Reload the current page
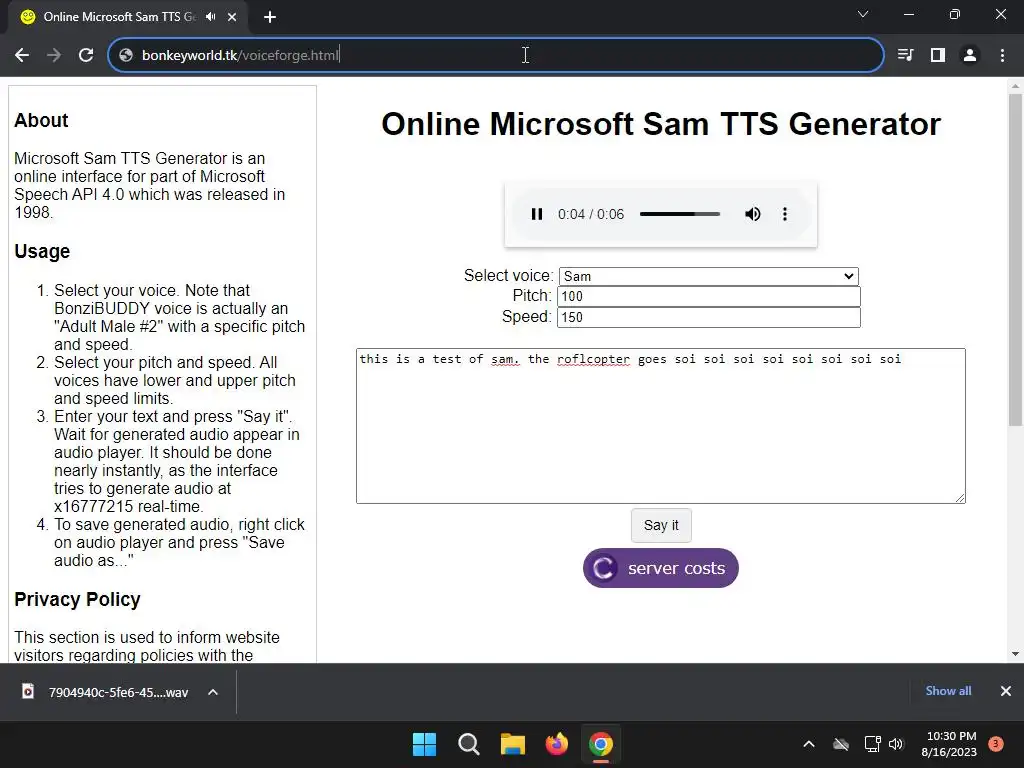1024x768 pixels. click(x=86, y=56)
